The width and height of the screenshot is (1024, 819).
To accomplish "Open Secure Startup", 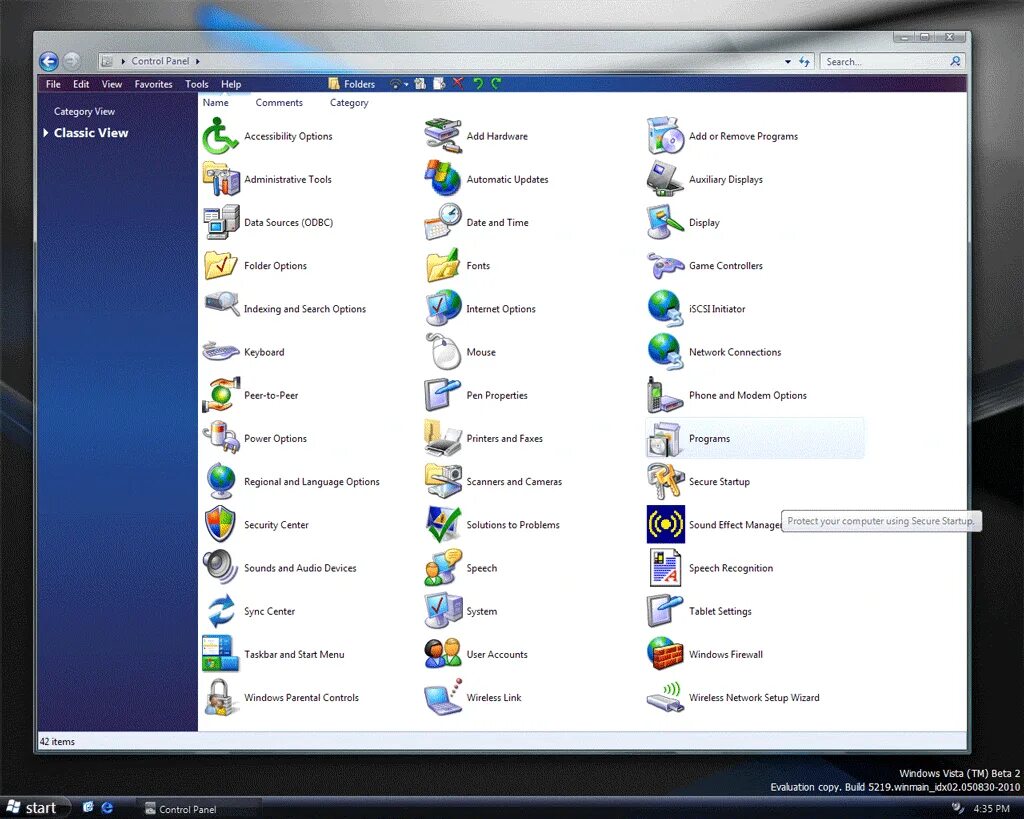I will 698,481.
